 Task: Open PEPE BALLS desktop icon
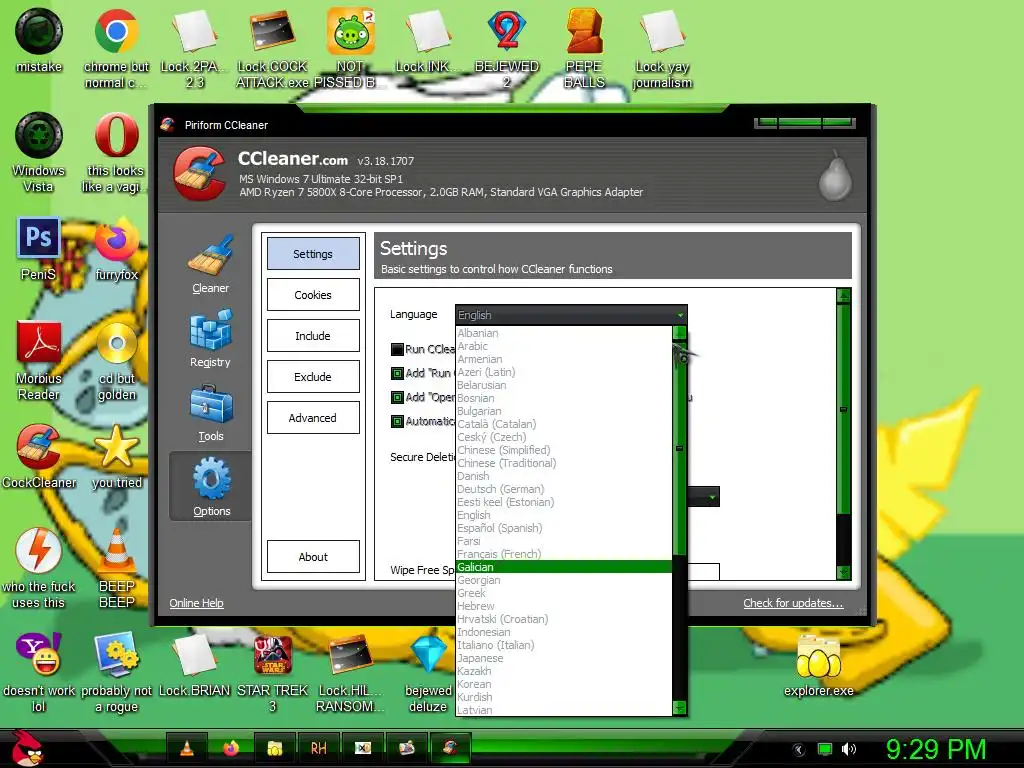(x=584, y=49)
